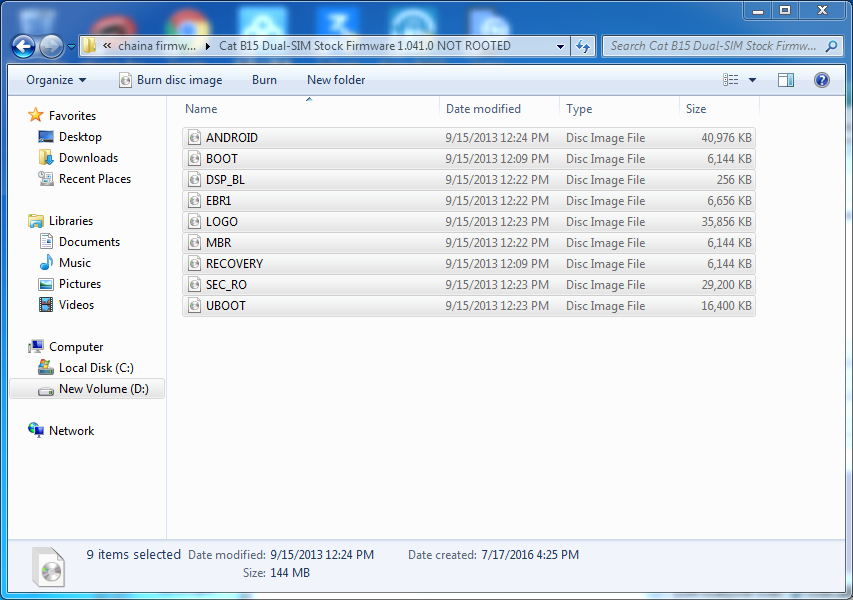
Task: Click the RECOVERY file name
Action: coord(234,264)
